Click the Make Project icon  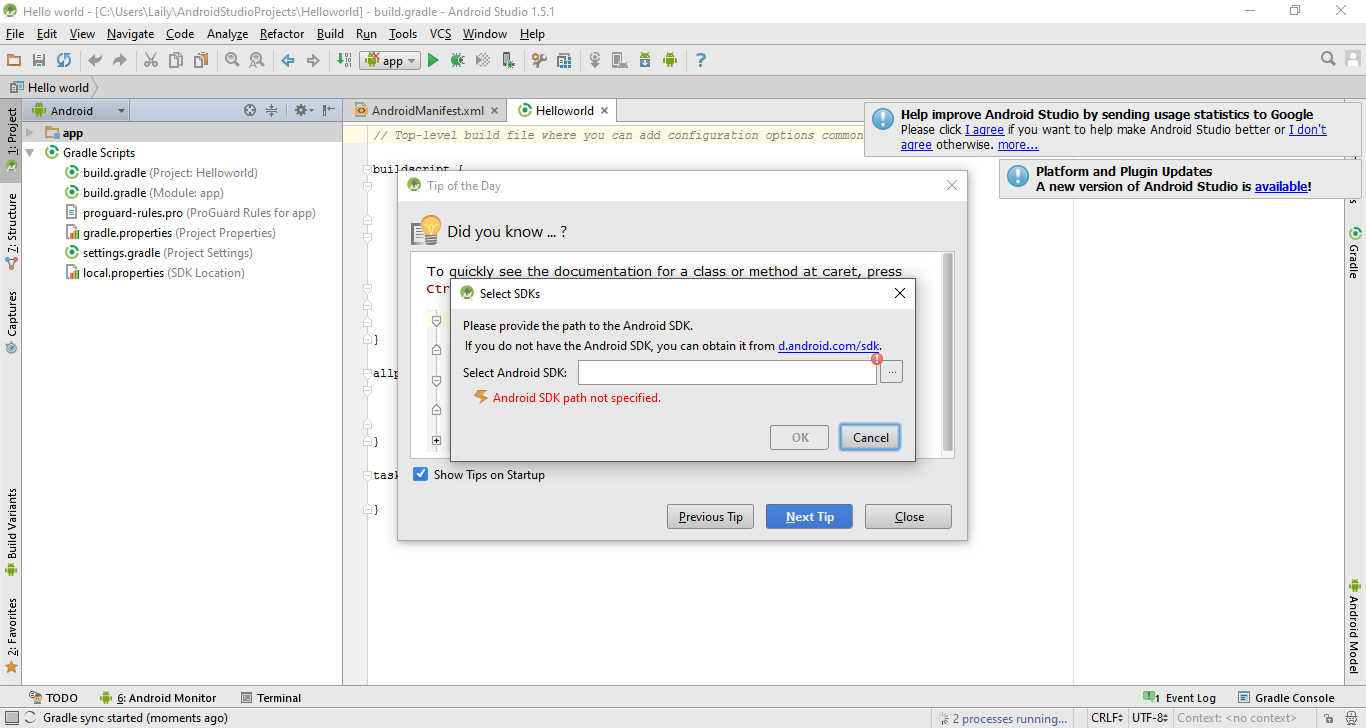[343, 60]
